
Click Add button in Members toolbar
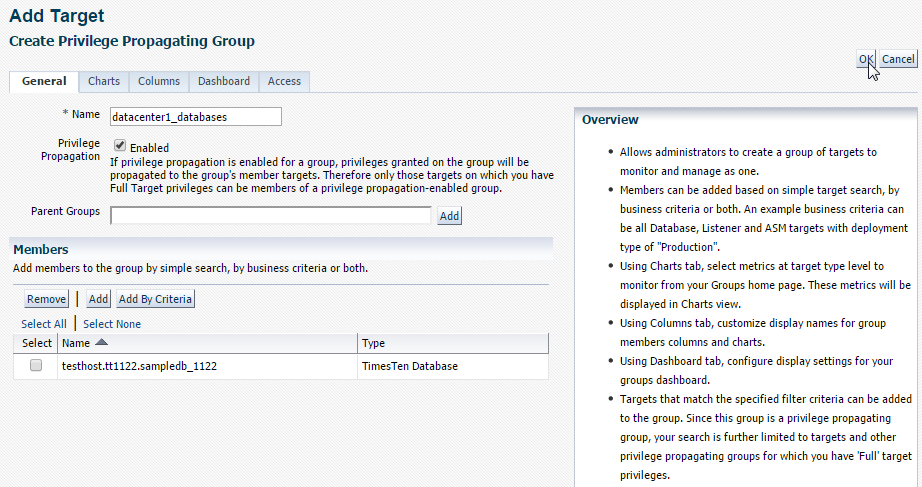click(x=98, y=299)
